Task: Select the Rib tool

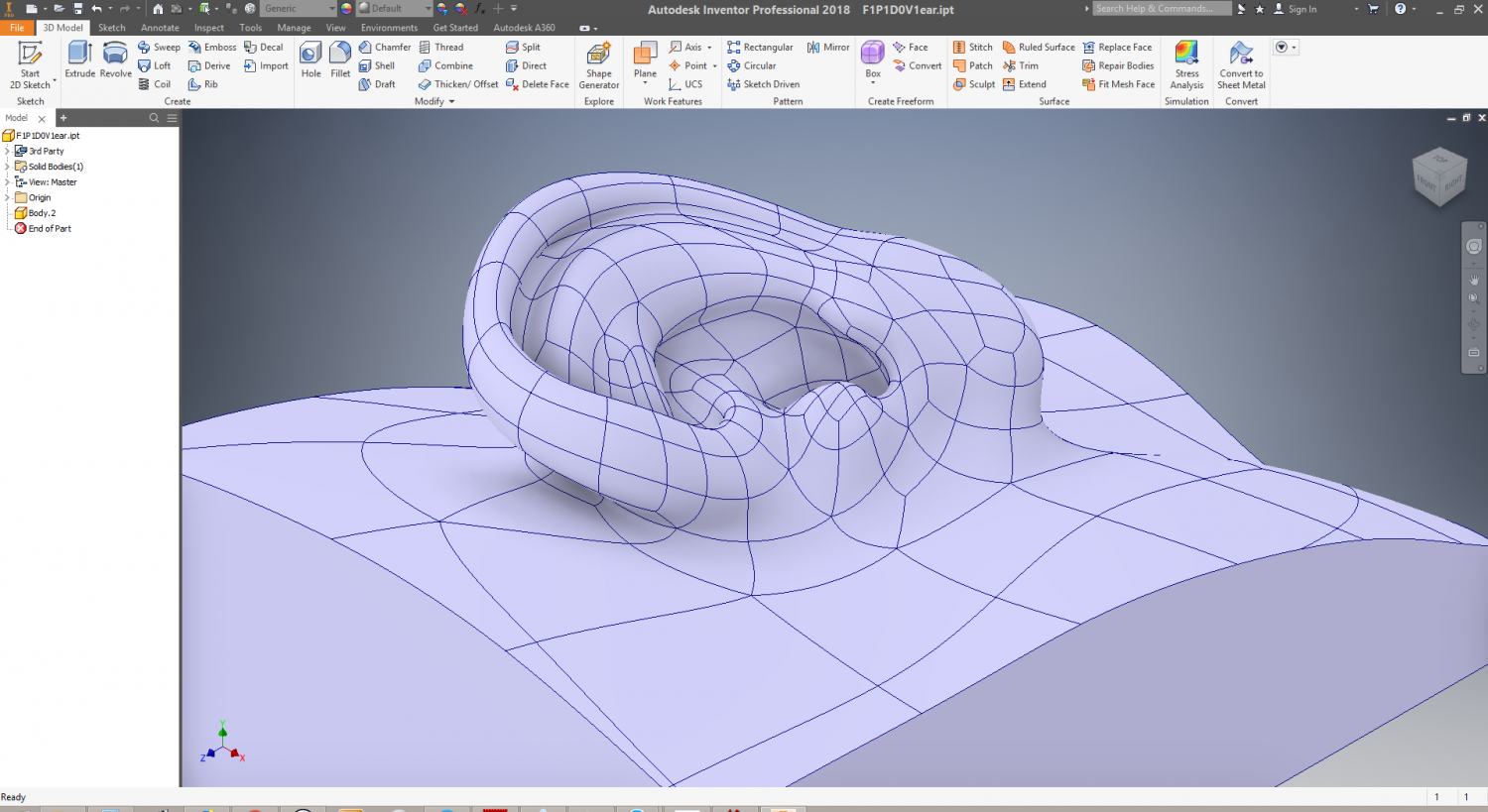Action: pyautogui.click(x=203, y=84)
